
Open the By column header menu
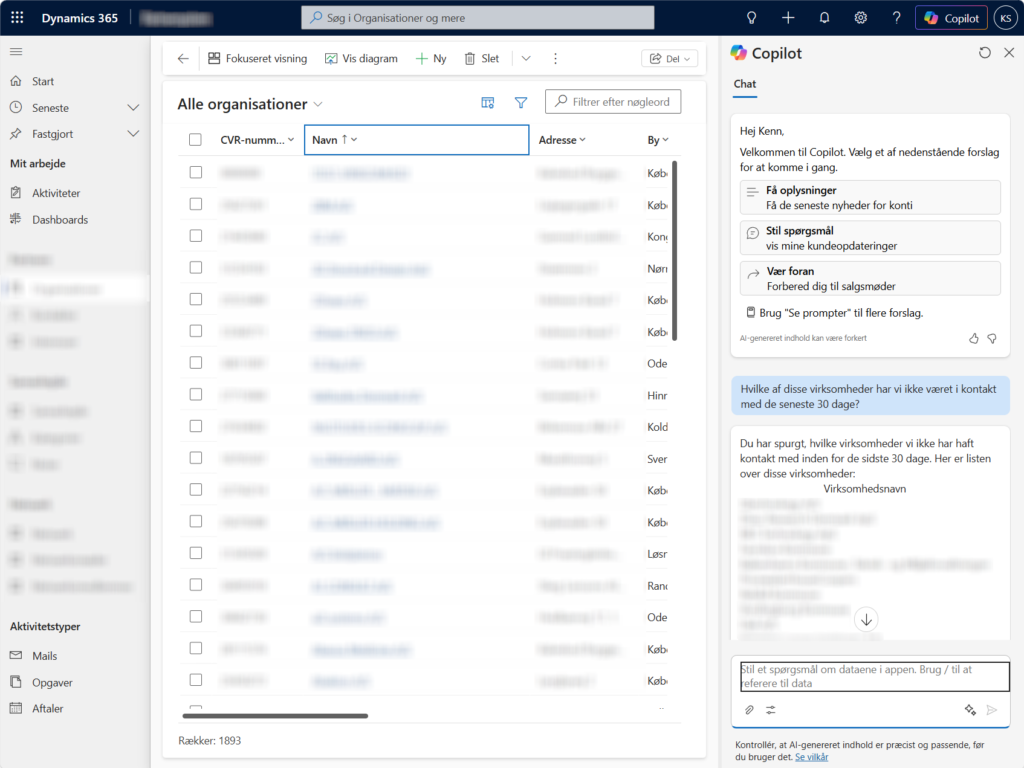pos(658,140)
